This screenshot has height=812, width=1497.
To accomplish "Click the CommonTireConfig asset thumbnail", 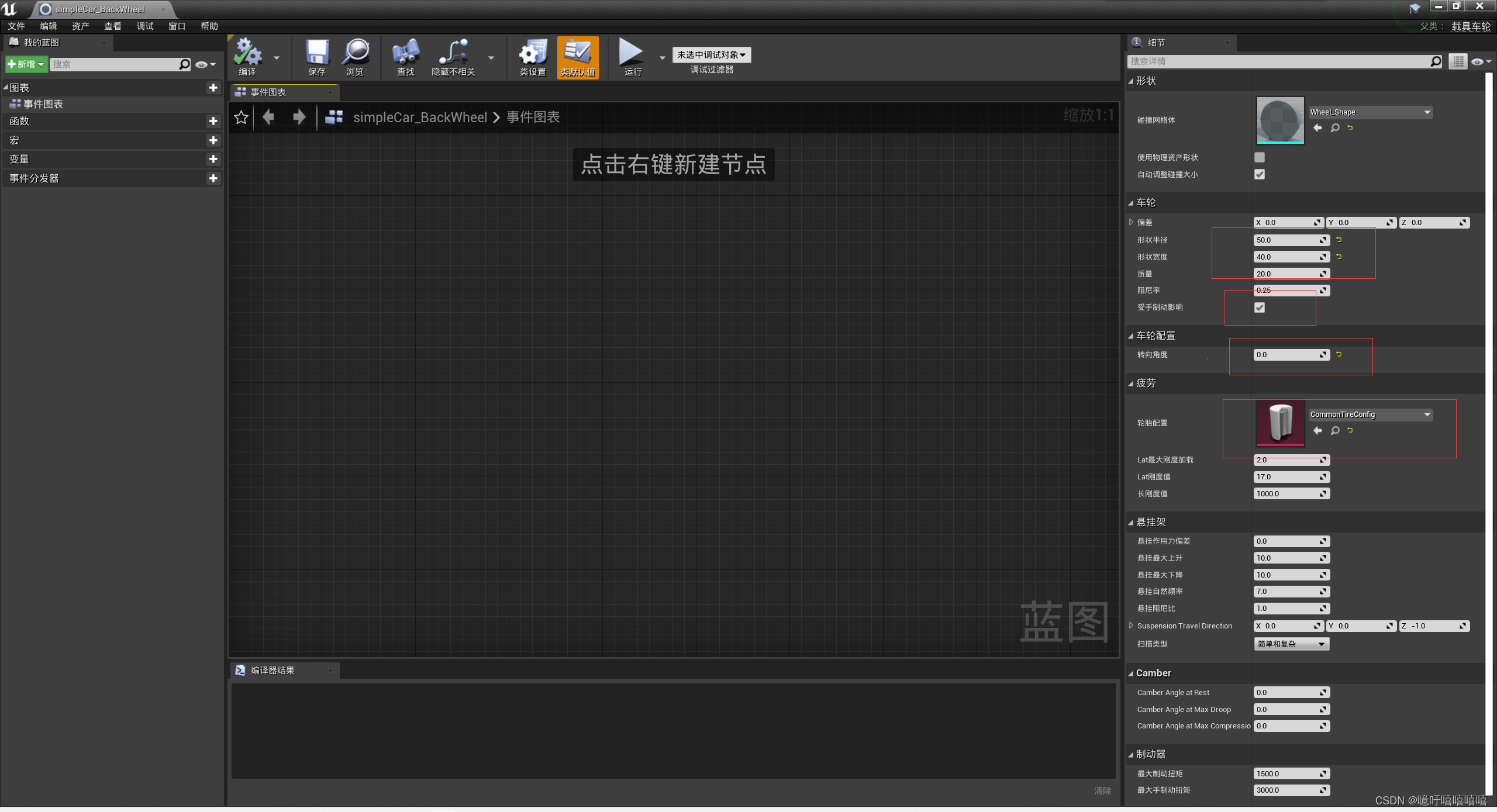I will (1280, 422).
